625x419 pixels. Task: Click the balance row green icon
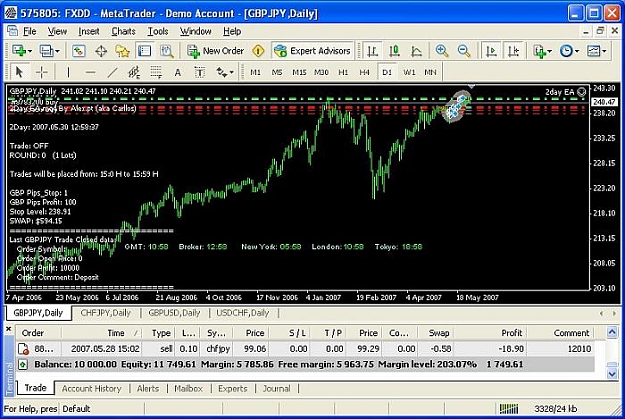click(x=23, y=364)
